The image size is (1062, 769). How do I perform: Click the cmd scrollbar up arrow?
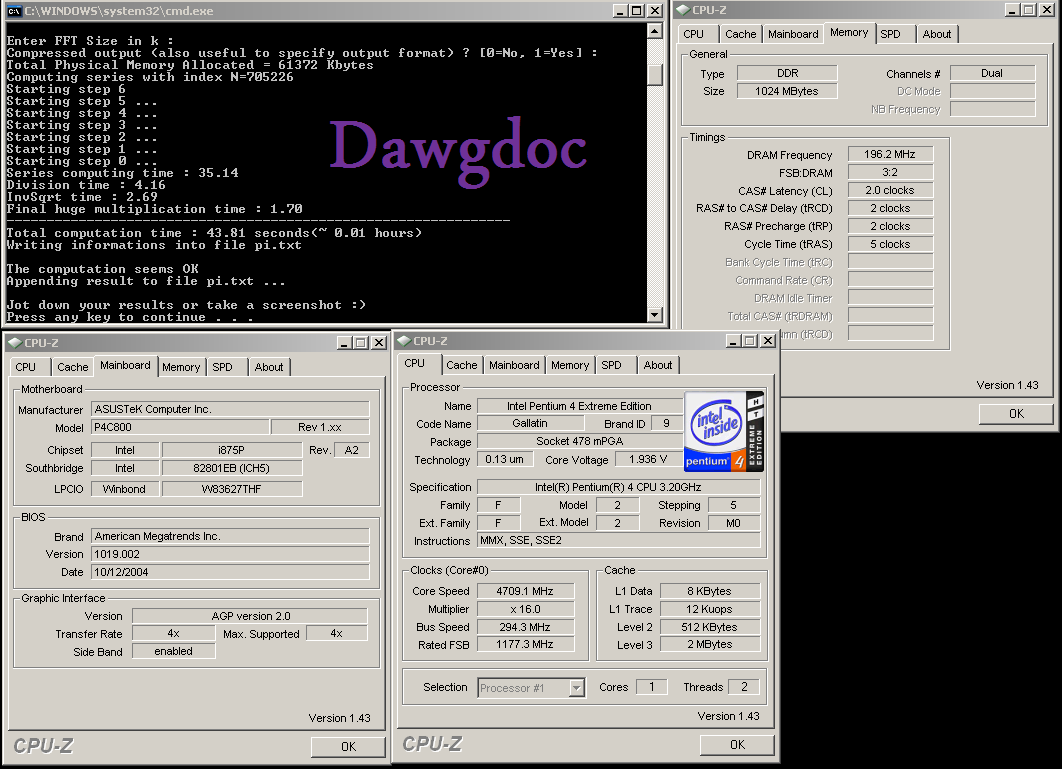654,31
